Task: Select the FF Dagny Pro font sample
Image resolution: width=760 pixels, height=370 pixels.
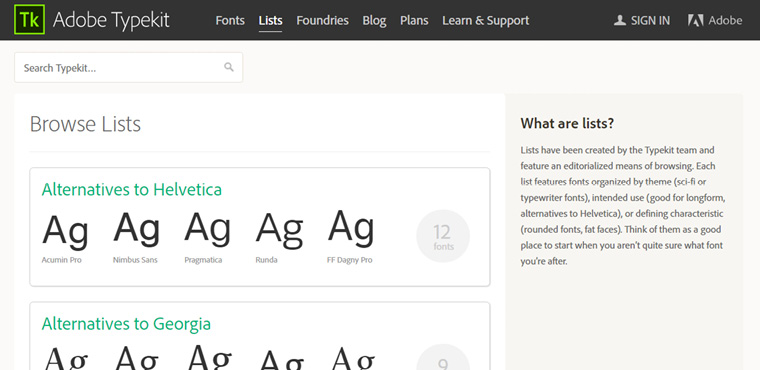Action: (351, 228)
